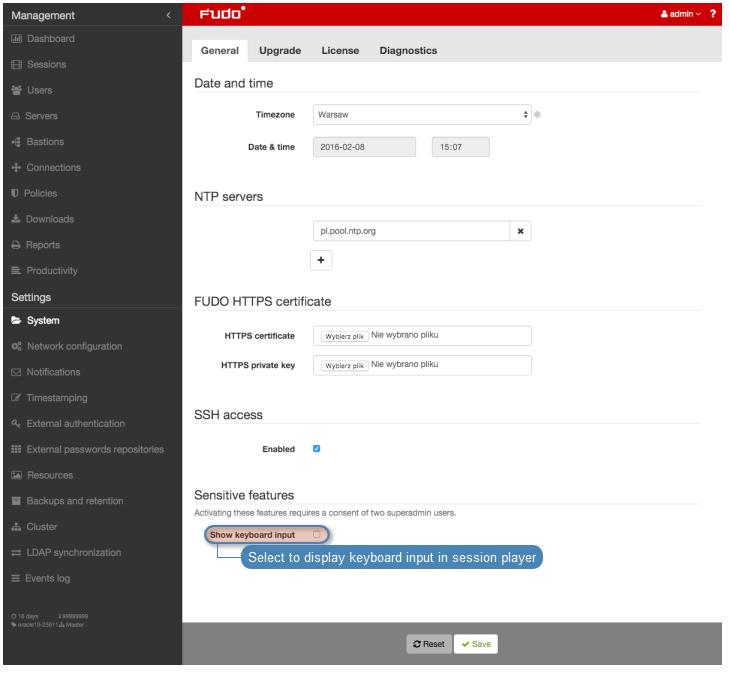The height and width of the screenshot is (673, 730).
Task: Click the Users icon in sidebar
Action: [x=16, y=90]
